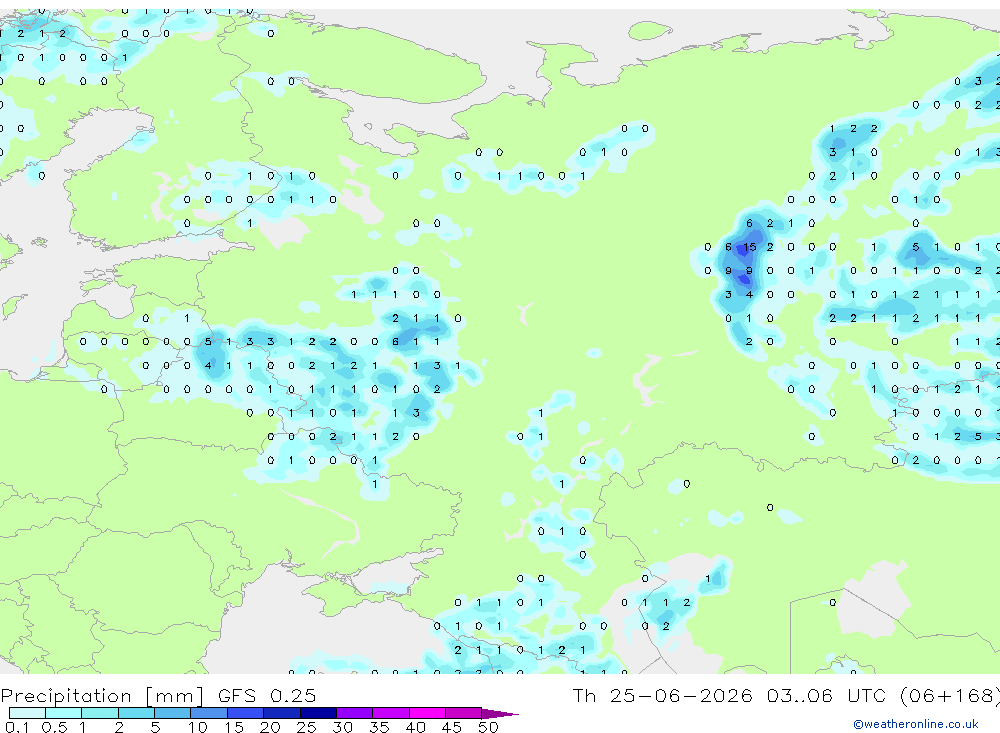Click the 0.5–1 mm legend color swatch

64,713
